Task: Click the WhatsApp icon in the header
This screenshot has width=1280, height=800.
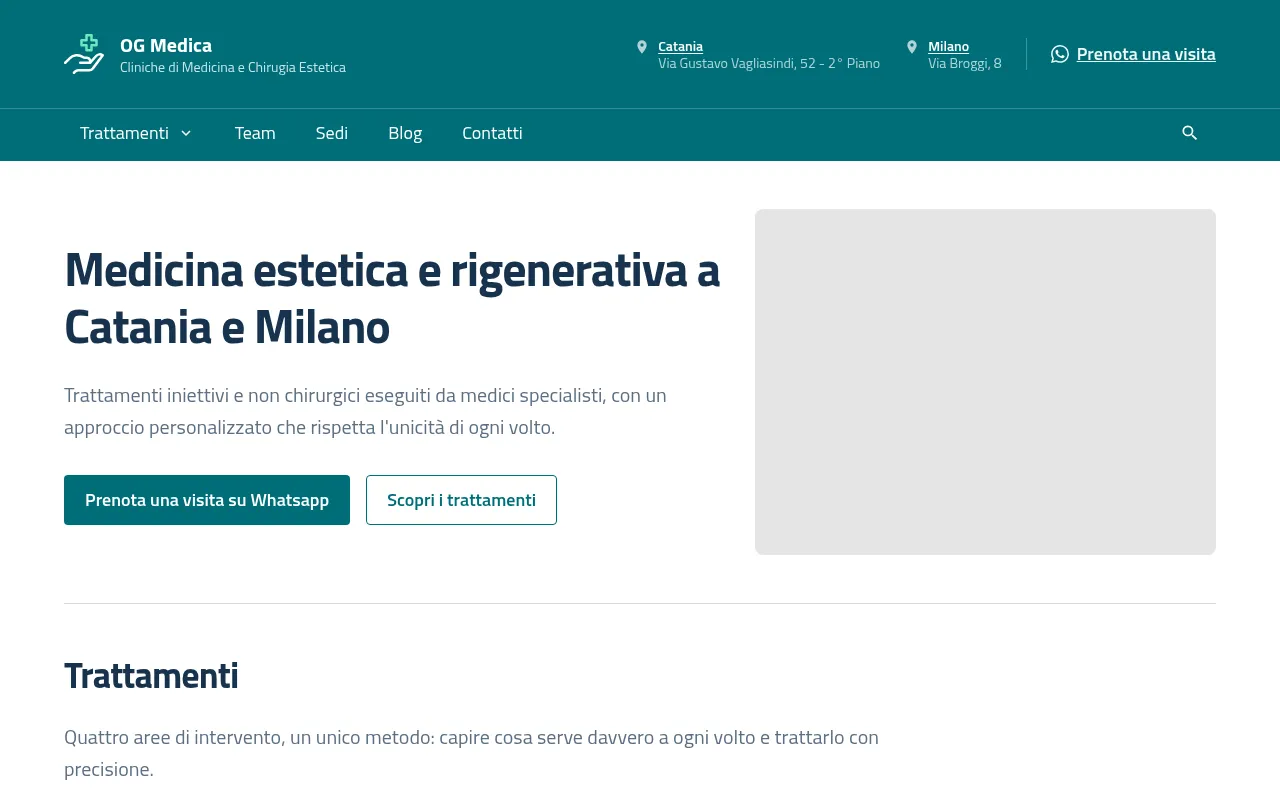Action: 1060,54
